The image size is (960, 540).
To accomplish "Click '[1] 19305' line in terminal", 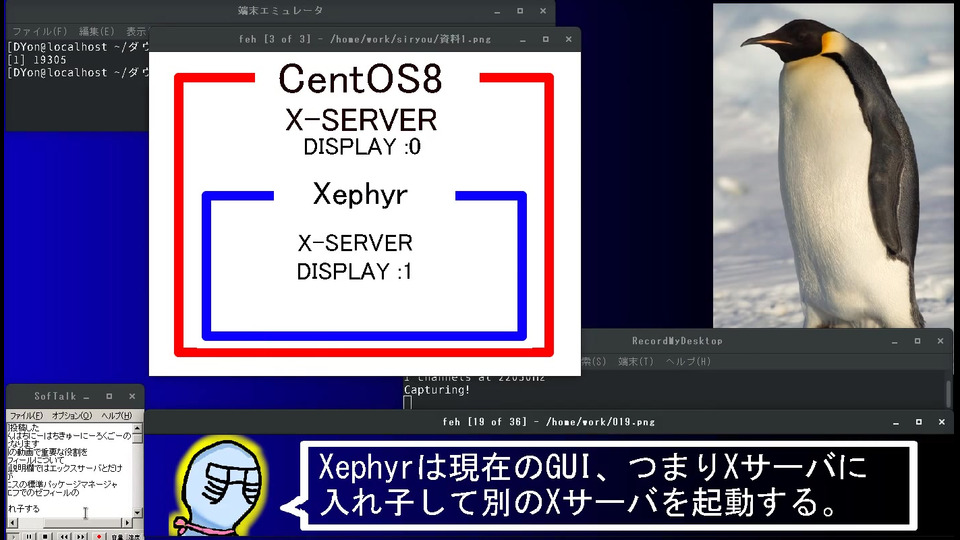I will [x=37, y=60].
